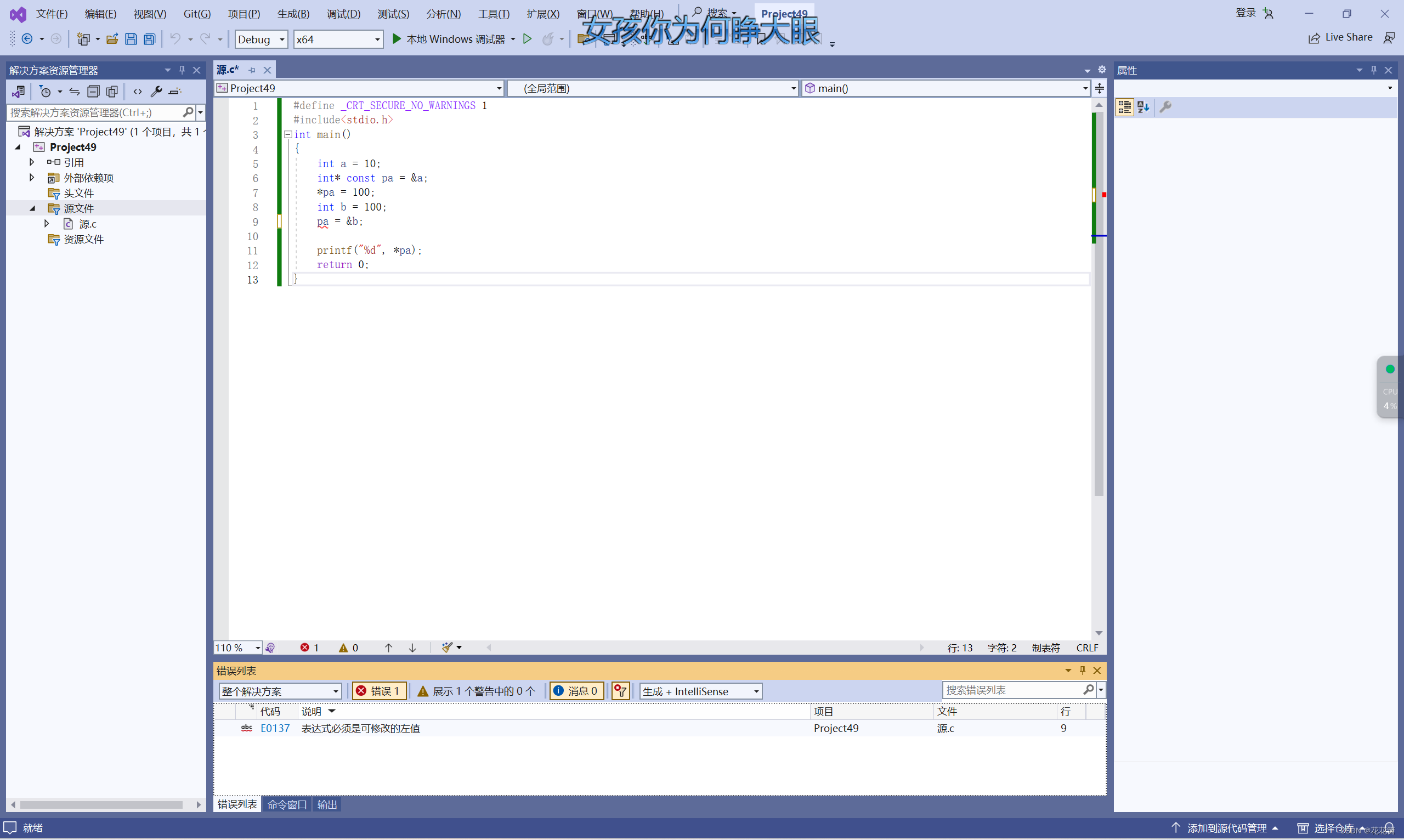This screenshot has height=840, width=1404.
Task: Expand the 引用 references tree node
Action: click(x=32, y=162)
